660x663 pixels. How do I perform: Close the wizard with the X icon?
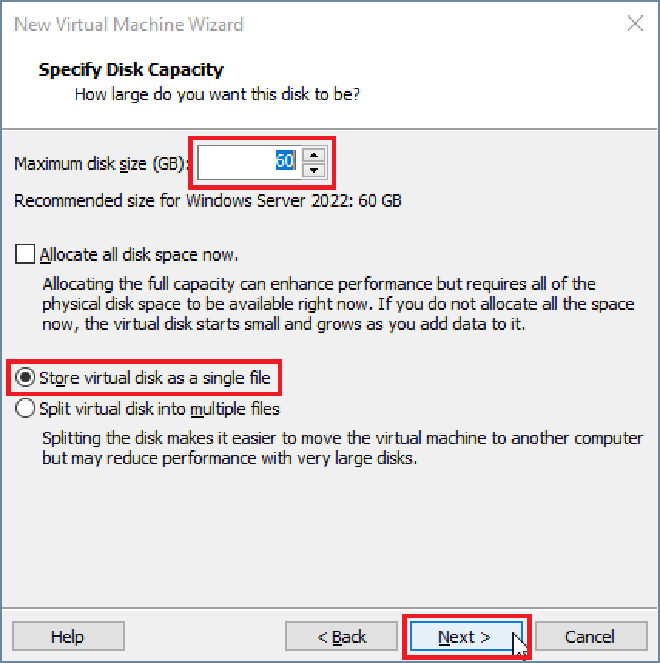point(635,24)
